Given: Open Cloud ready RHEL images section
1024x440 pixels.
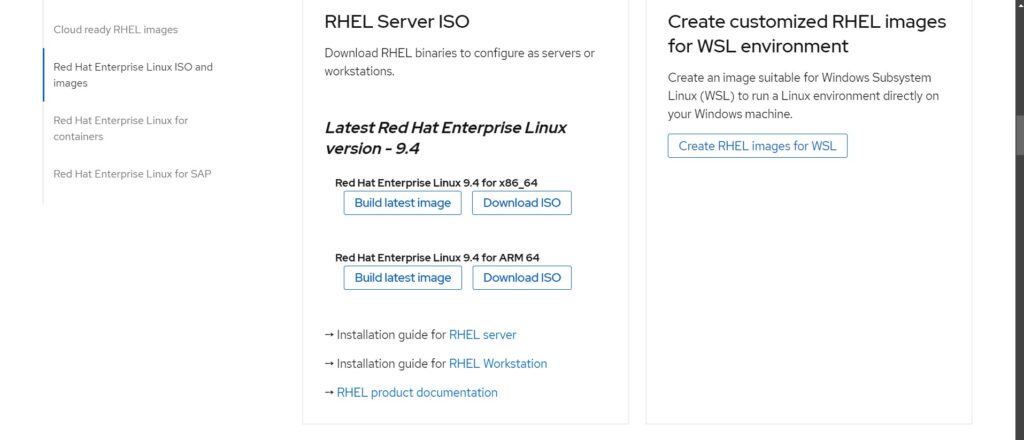Looking at the screenshot, I should pyautogui.click(x=116, y=29).
